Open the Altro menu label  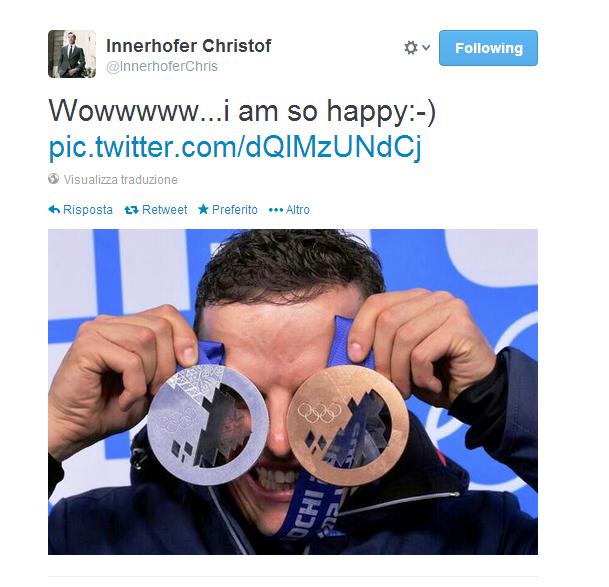(298, 210)
